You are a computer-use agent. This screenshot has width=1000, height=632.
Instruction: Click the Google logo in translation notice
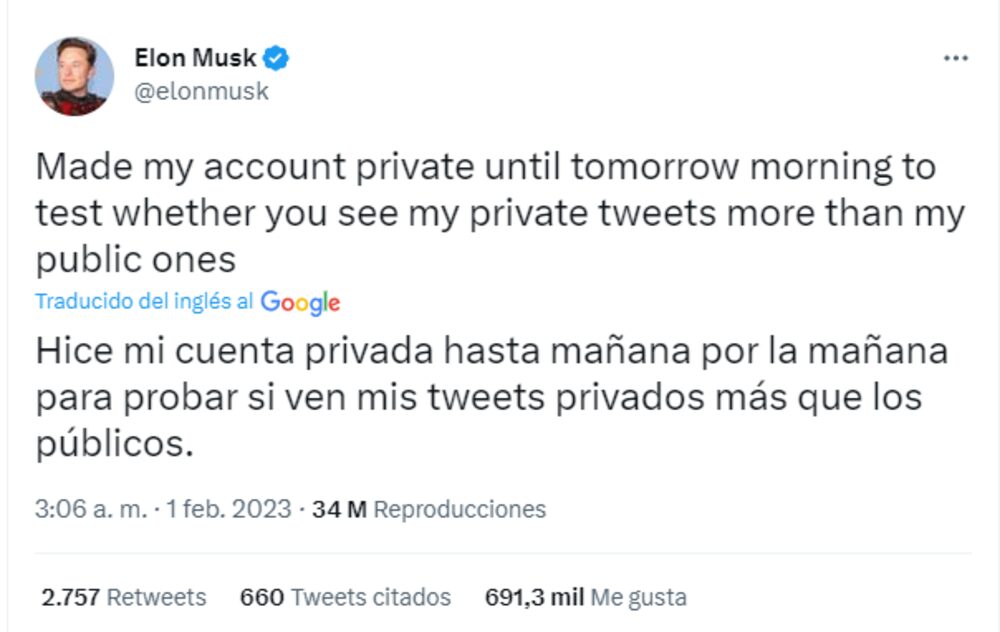click(x=300, y=302)
